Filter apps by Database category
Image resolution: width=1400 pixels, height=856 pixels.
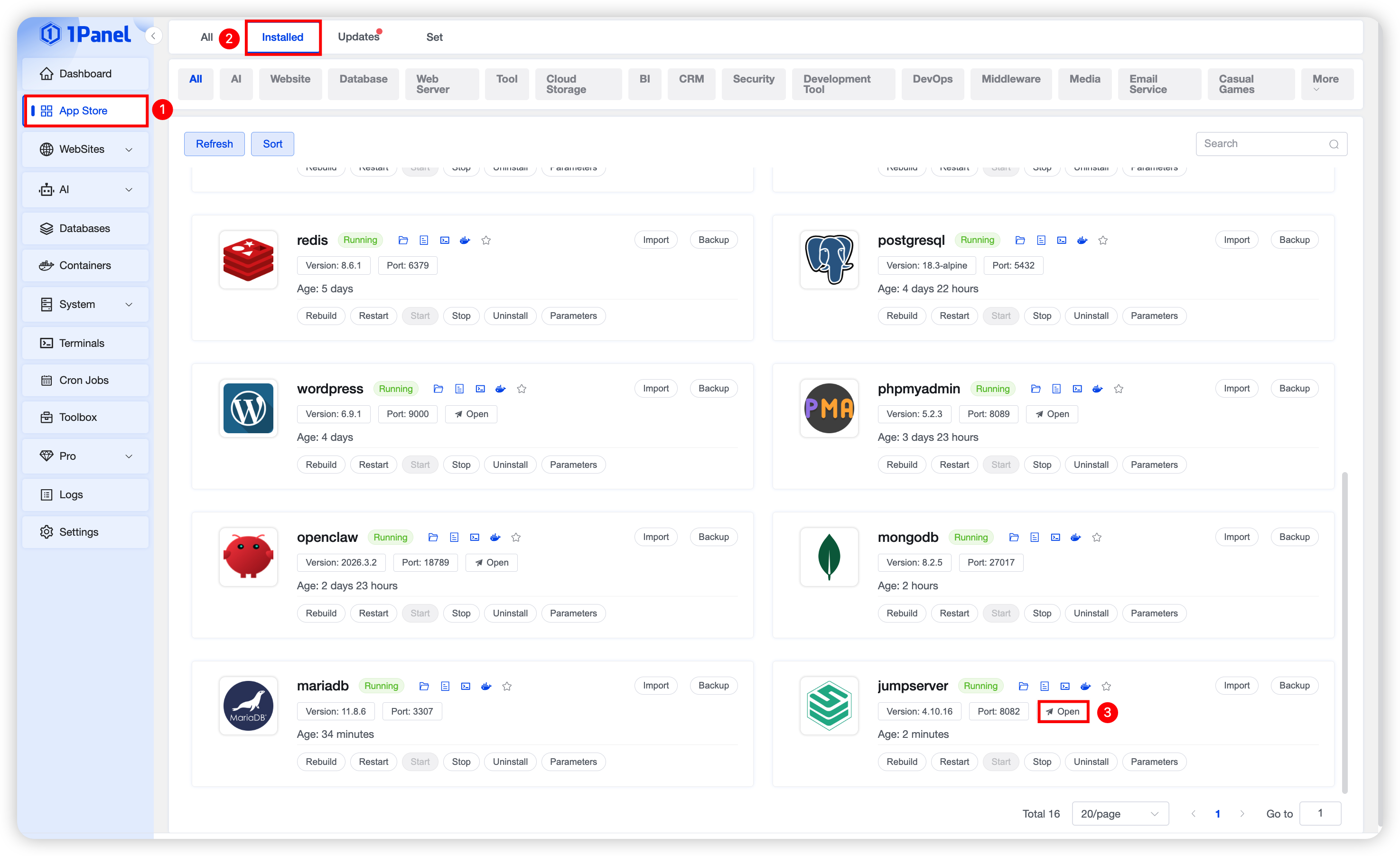coord(363,80)
